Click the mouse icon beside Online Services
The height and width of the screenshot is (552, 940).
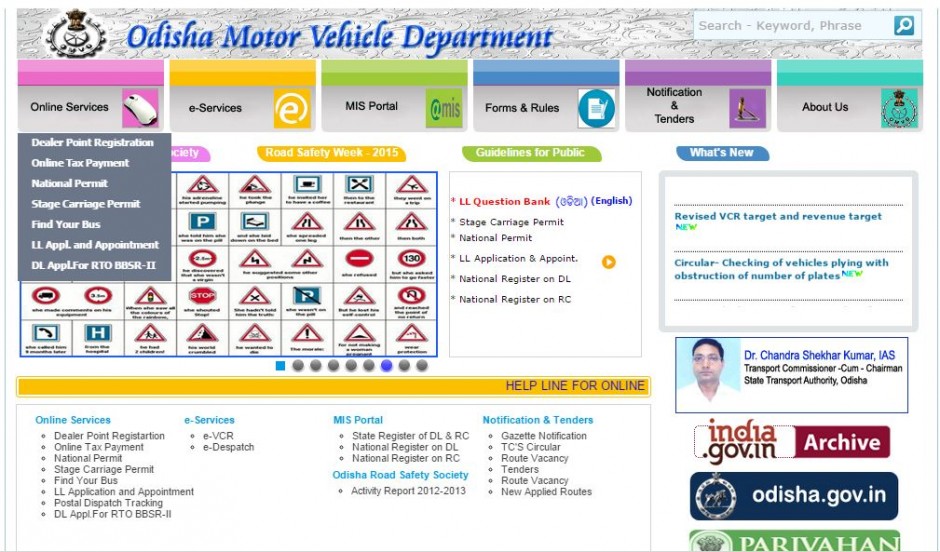(x=140, y=108)
